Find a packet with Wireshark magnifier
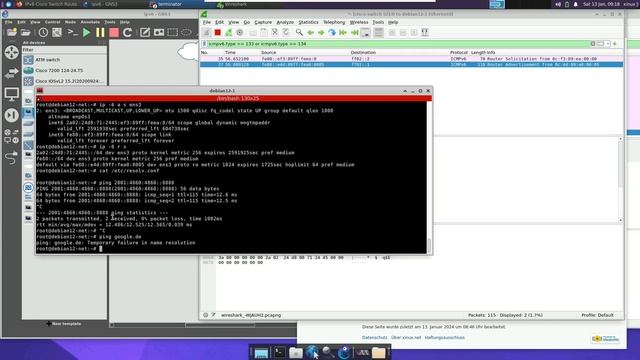Viewport: 640px width, 360px height. [299, 32]
